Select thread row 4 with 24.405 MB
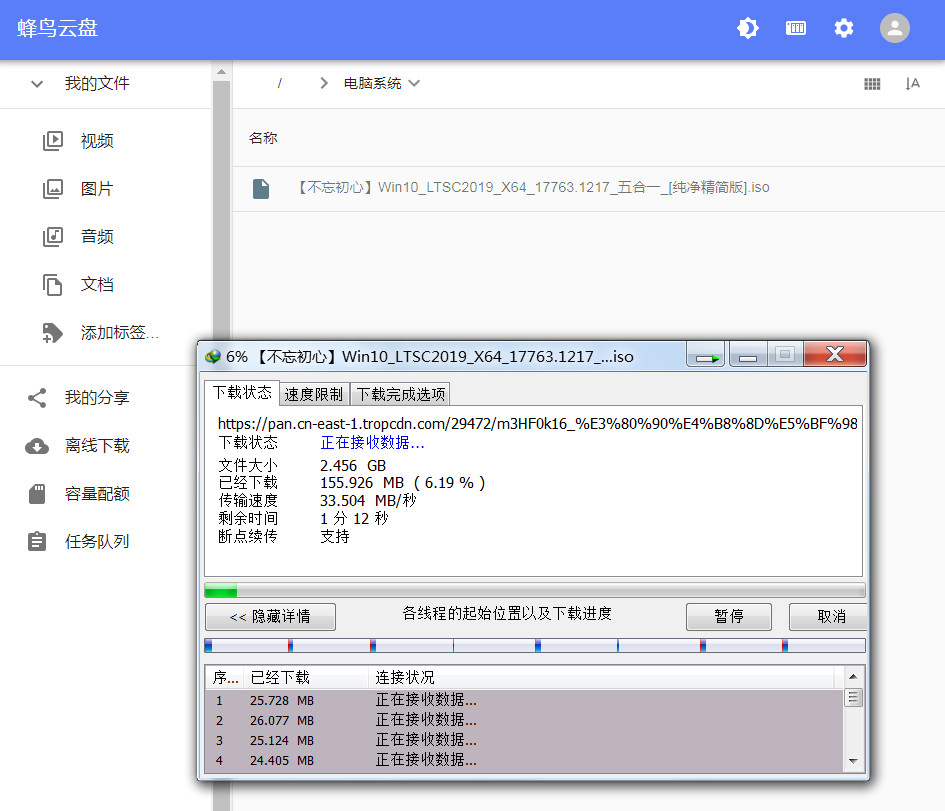This screenshot has width=945, height=811. (523, 760)
